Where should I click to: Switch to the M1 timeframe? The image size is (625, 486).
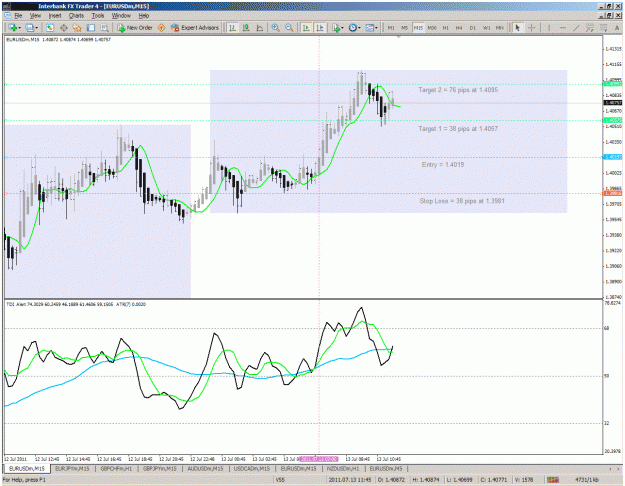(x=391, y=28)
